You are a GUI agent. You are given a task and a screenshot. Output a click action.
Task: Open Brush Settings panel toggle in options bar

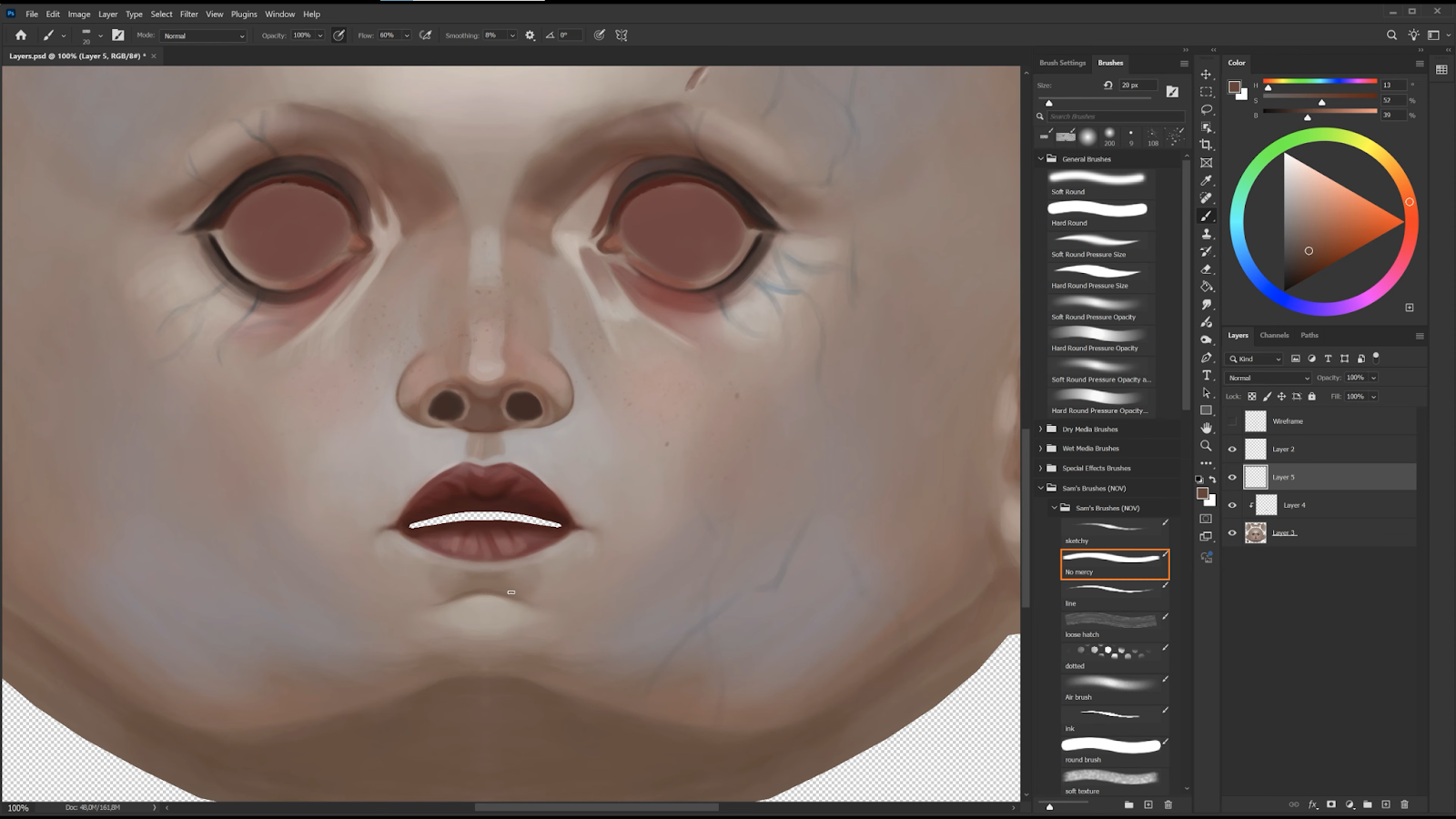click(118, 35)
